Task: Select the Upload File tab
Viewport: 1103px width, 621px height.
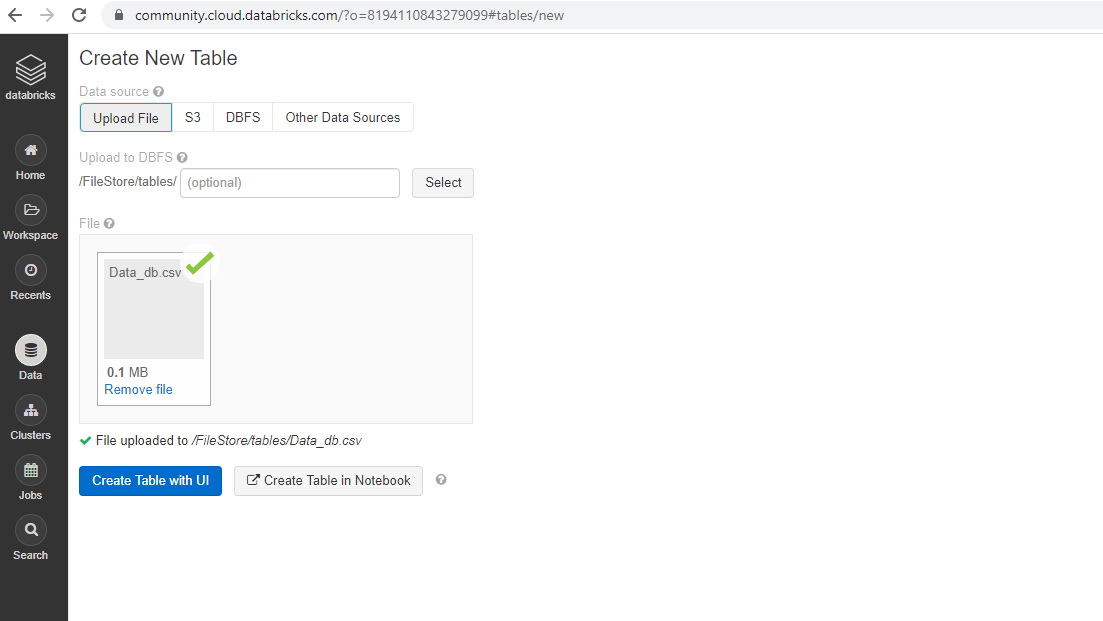Action: click(x=126, y=117)
